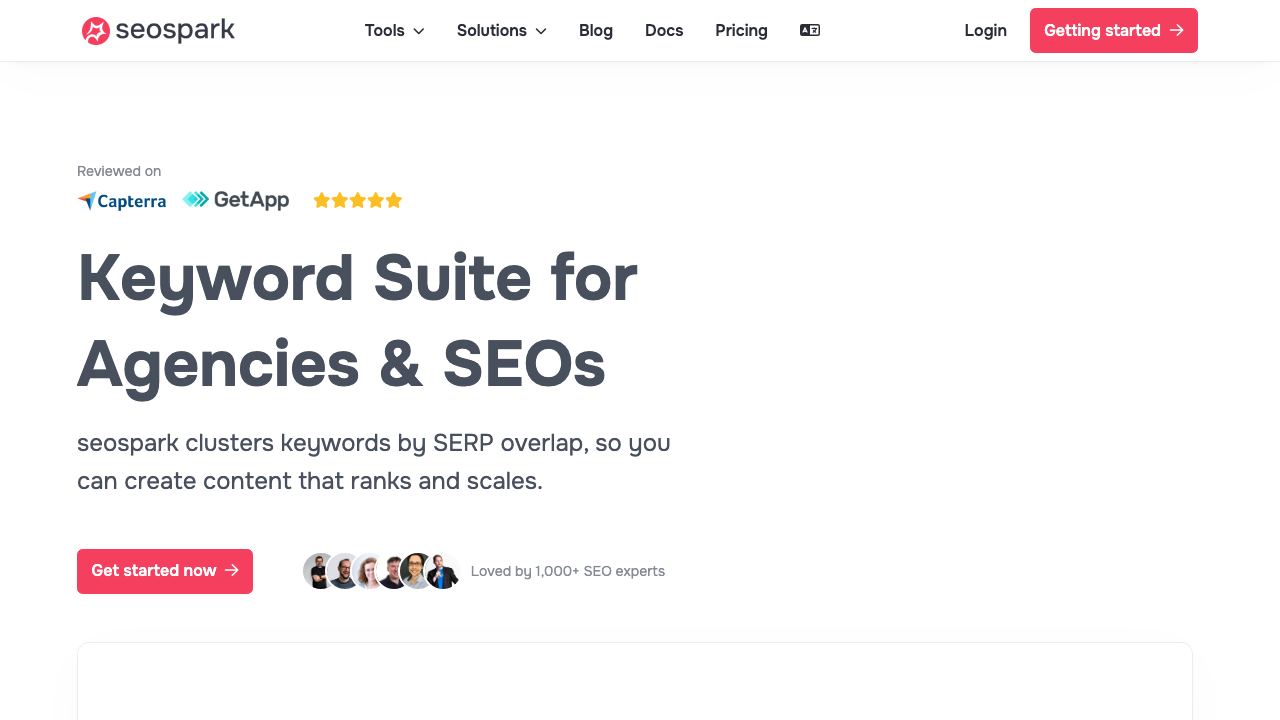Click the 'Reviewed on' label
Screen dimensions: 1280x720
(x=119, y=171)
